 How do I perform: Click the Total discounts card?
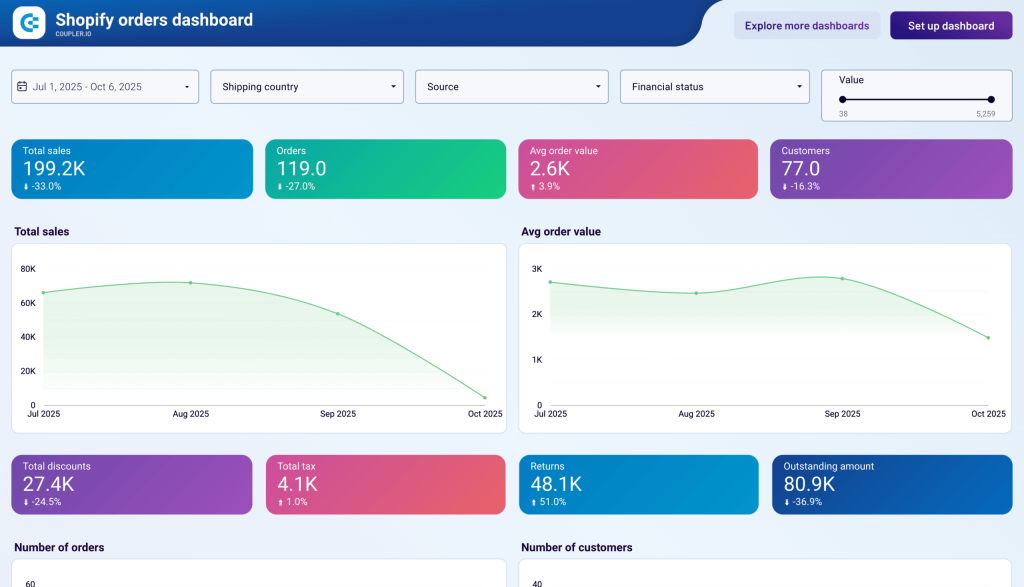pos(131,484)
